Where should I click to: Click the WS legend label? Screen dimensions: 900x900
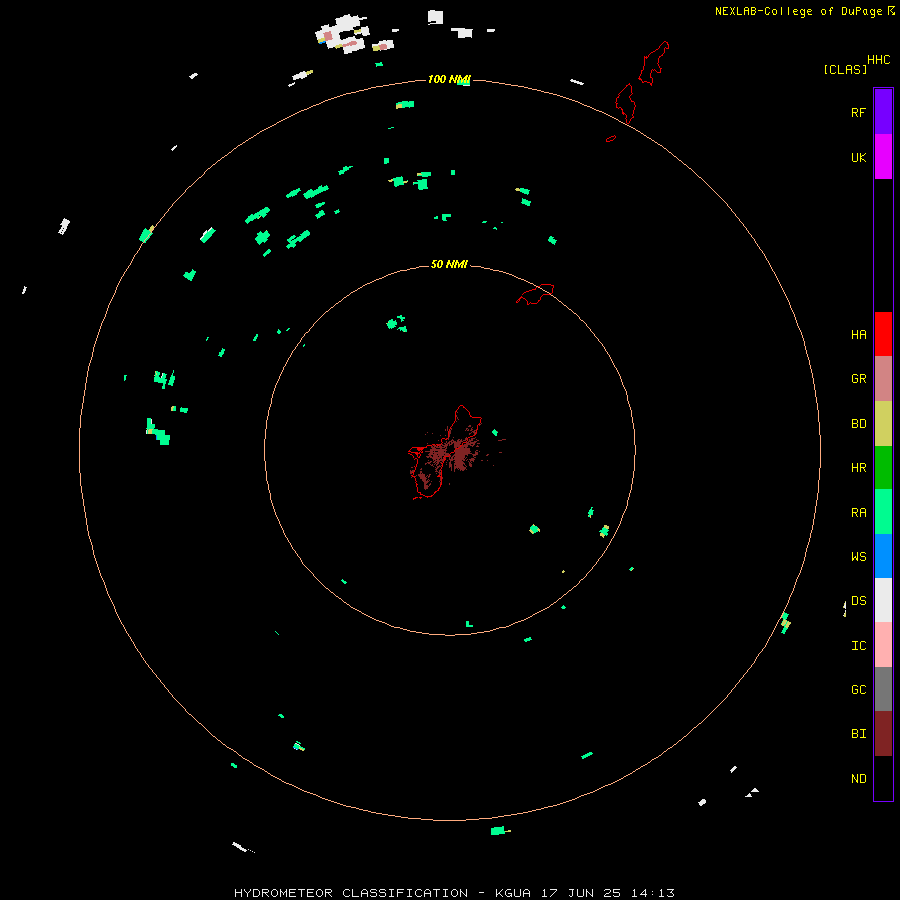[x=858, y=556]
